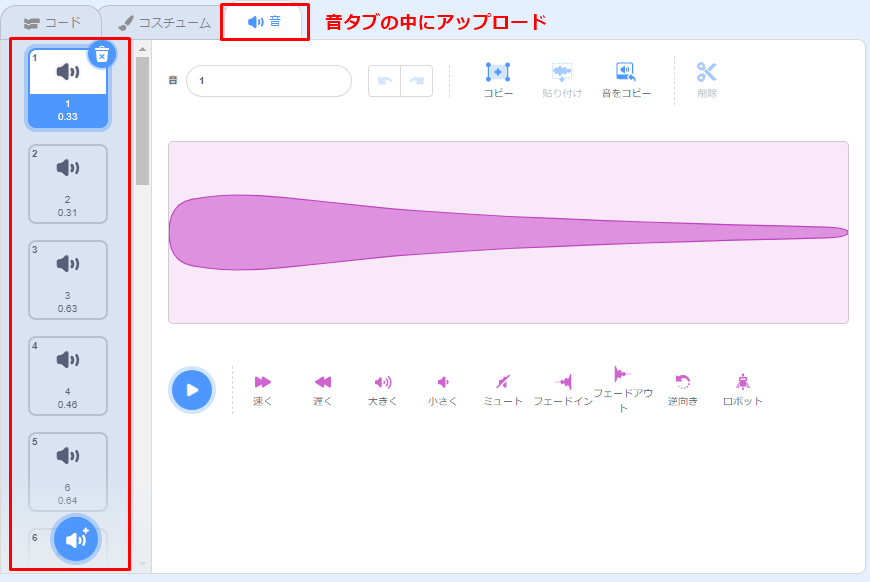Apply the 大きく louder effect
Image resolution: width=870 pixels, height=582 pixels.
[x=382, y=391]
